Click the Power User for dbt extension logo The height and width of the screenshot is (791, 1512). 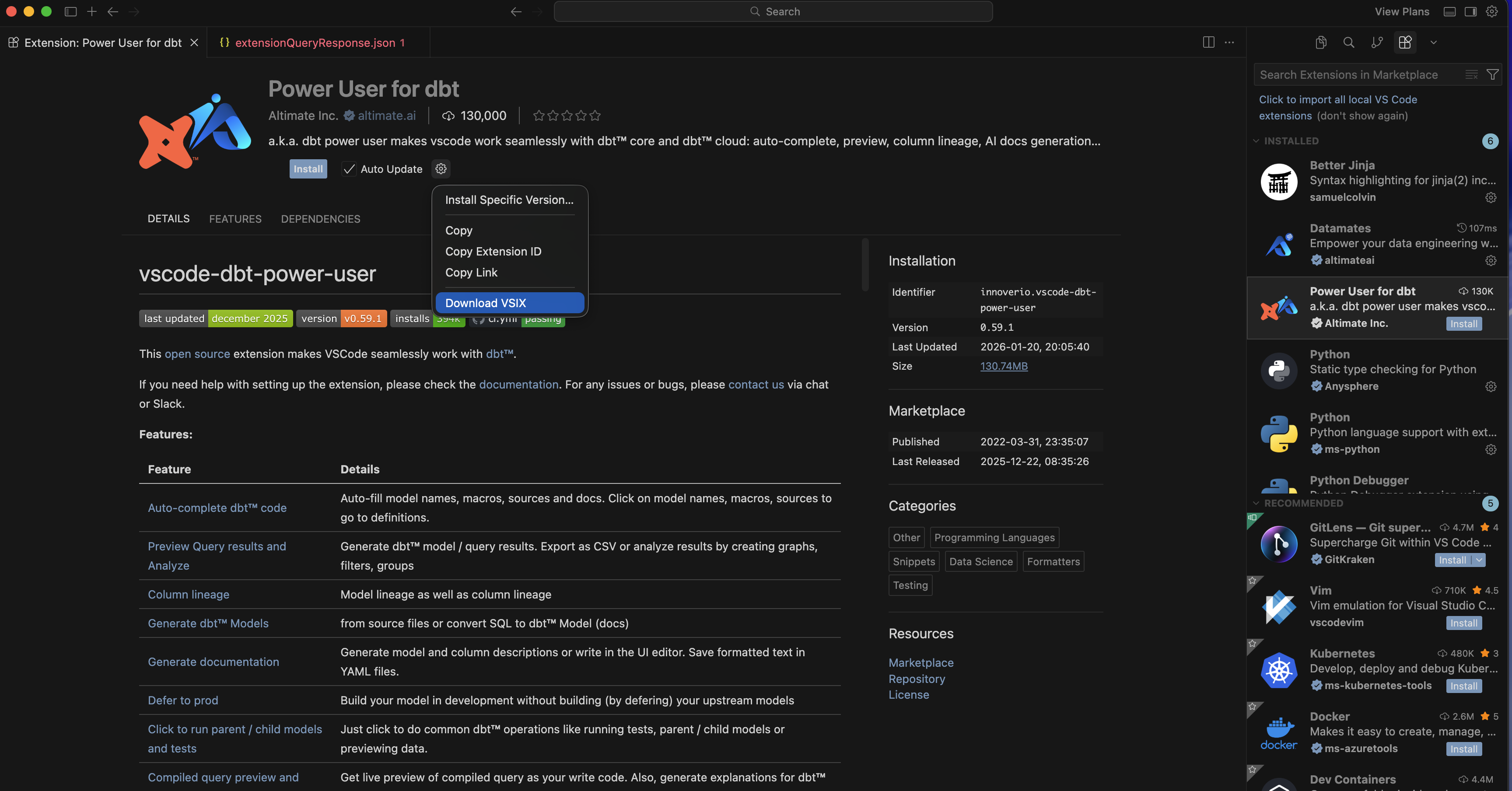coord(194,130)
